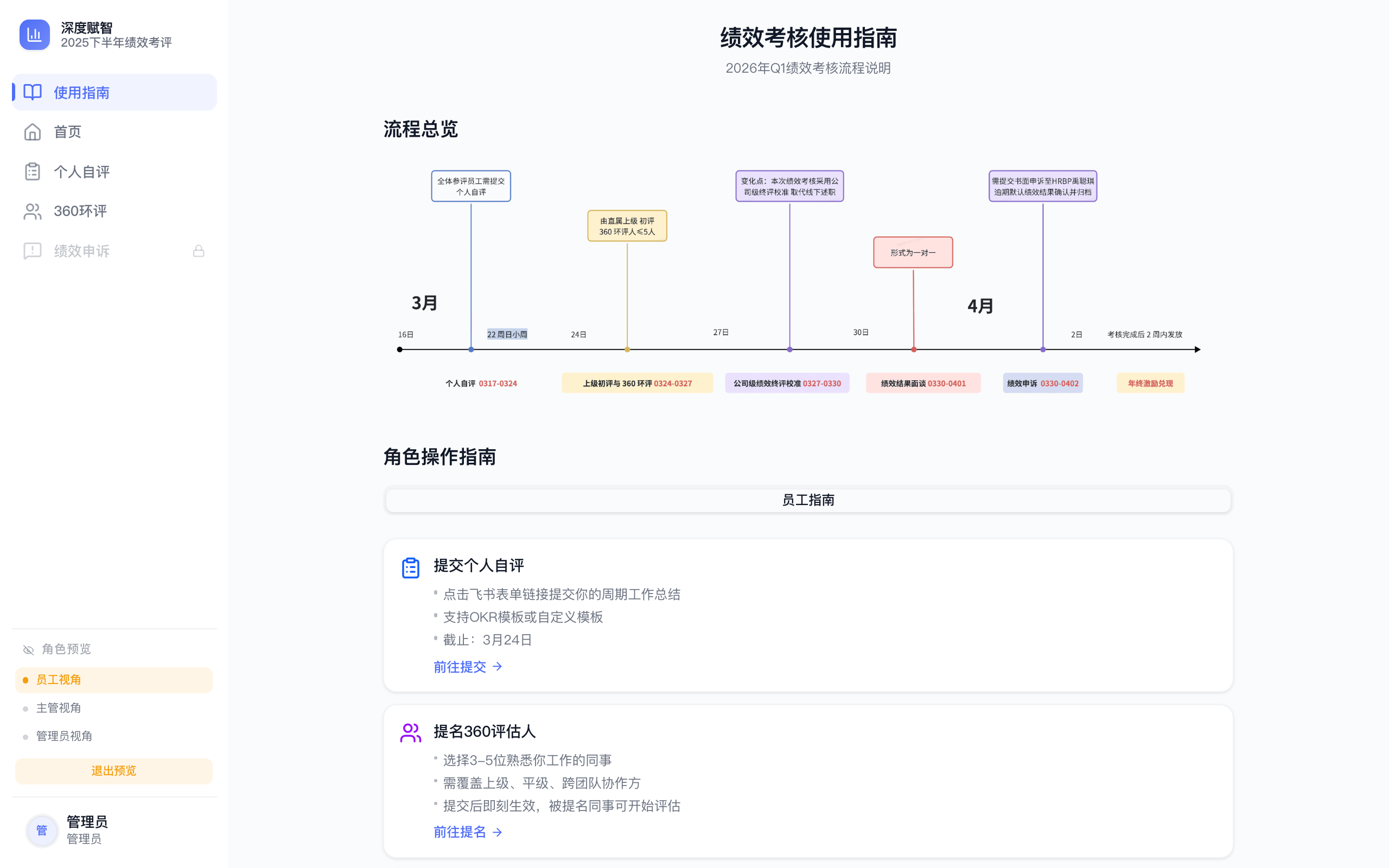Click the clipboard icon beside 提交个人自评
Screen dimensions: 1389x868
coord(410,567)
